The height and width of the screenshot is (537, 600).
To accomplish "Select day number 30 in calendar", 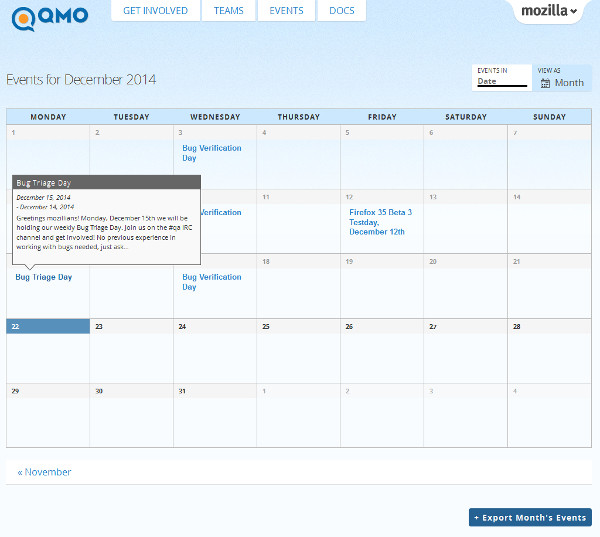I will point(98,391).
